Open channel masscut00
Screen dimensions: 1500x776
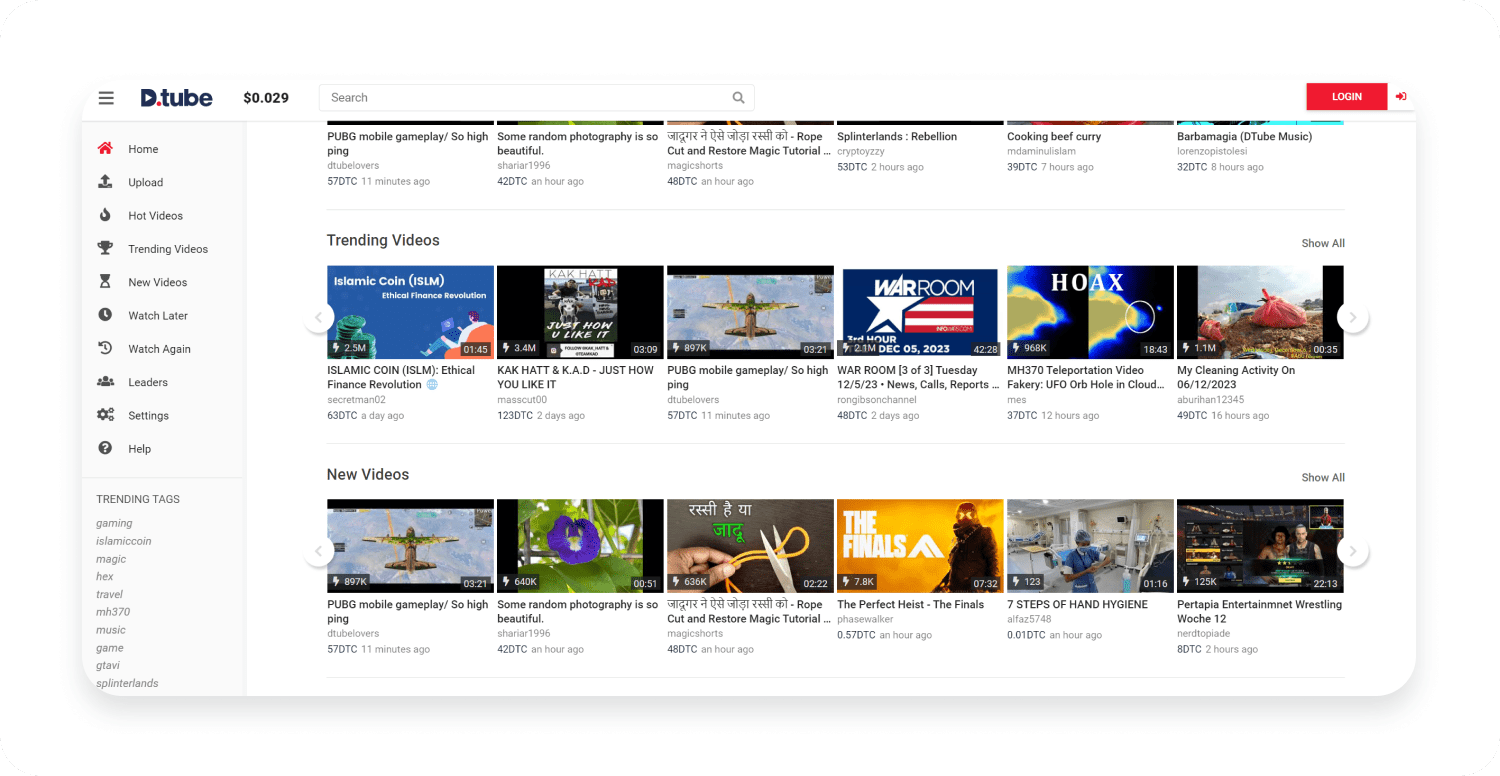tap(522, 400)
